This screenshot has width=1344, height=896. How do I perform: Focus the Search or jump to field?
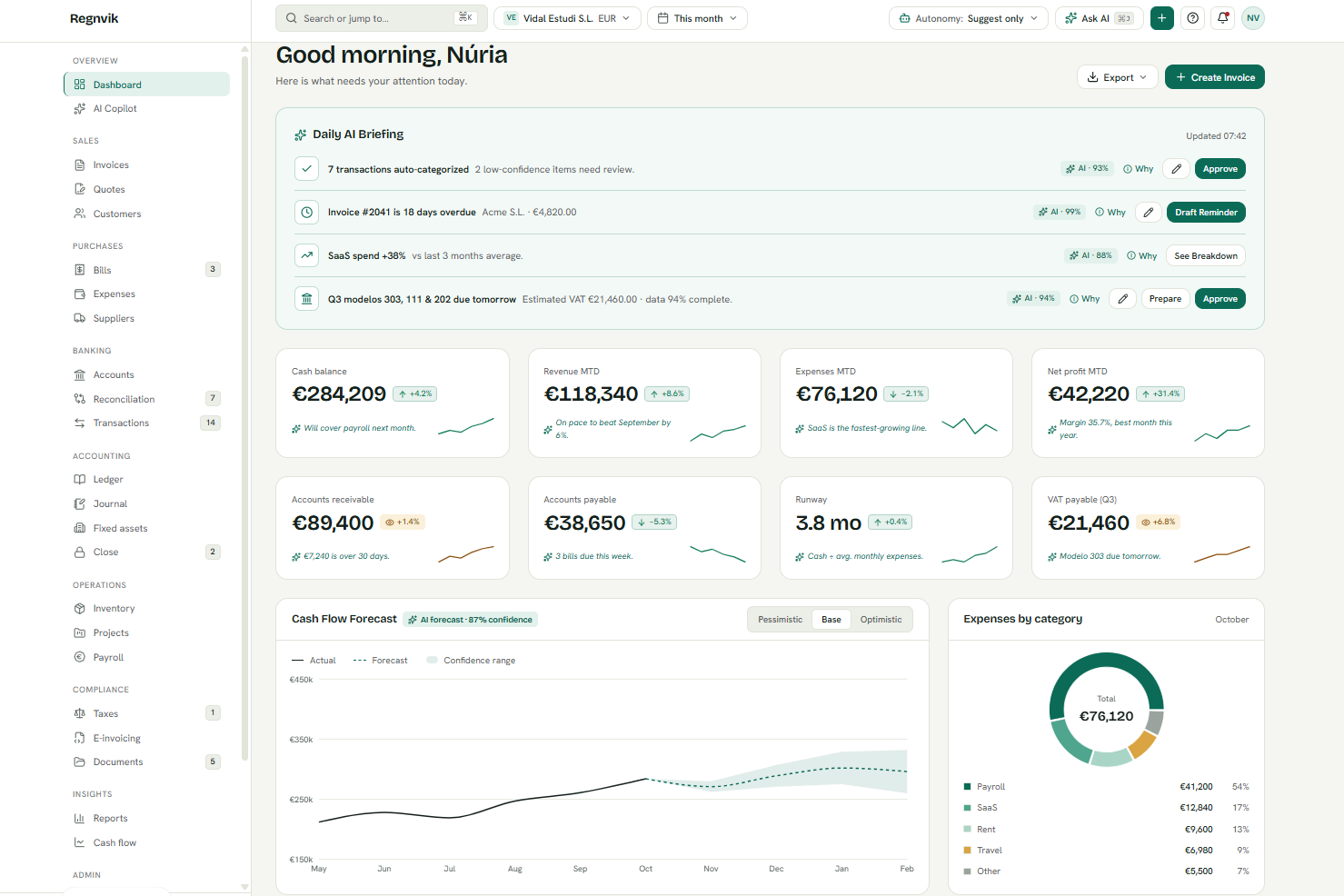382,18
